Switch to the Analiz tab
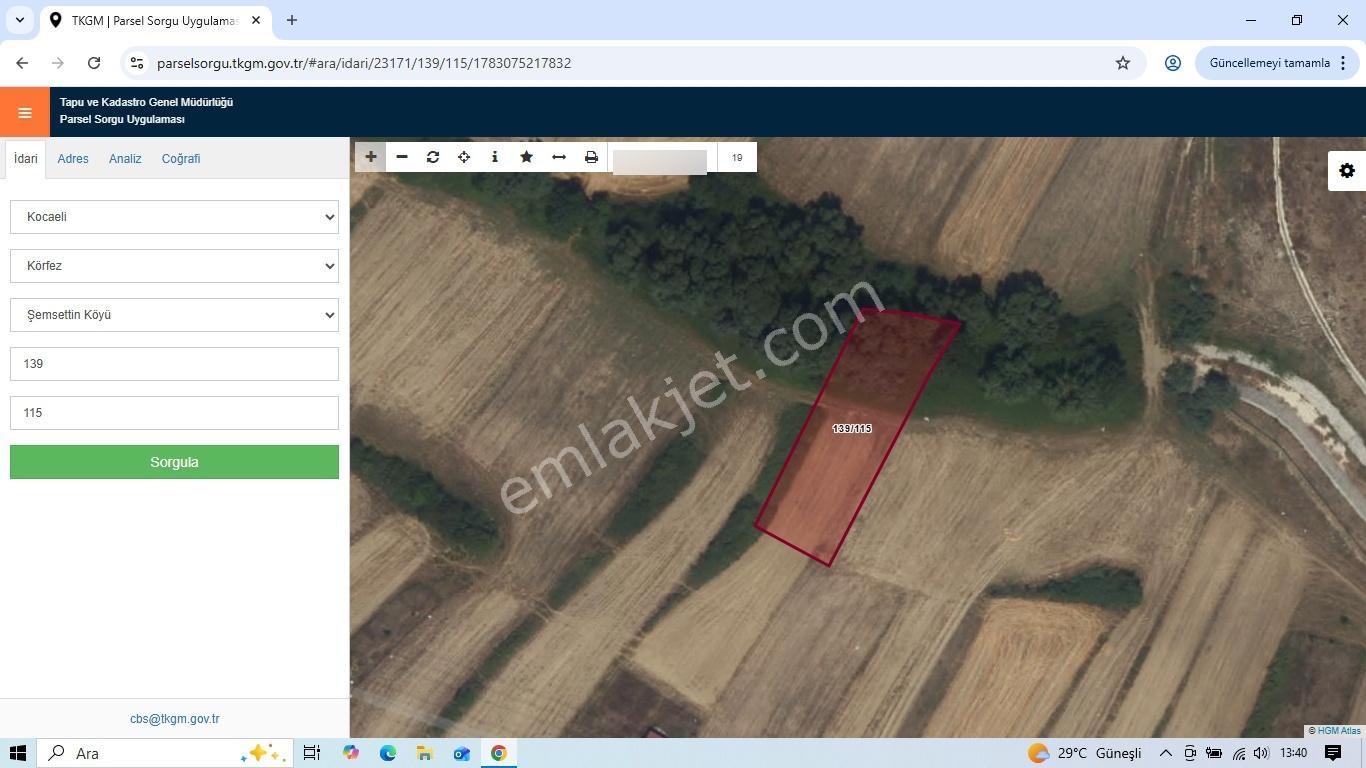This screenshot has width=1366, height=768. 125,159
